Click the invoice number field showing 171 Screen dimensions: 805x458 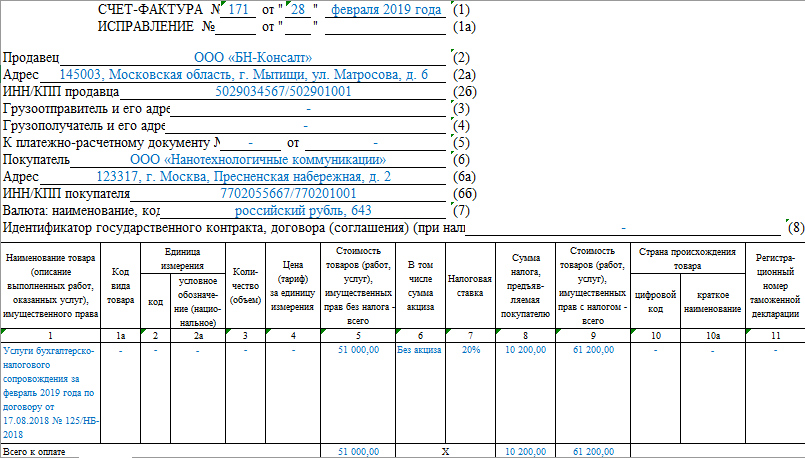tap(238, 10)
